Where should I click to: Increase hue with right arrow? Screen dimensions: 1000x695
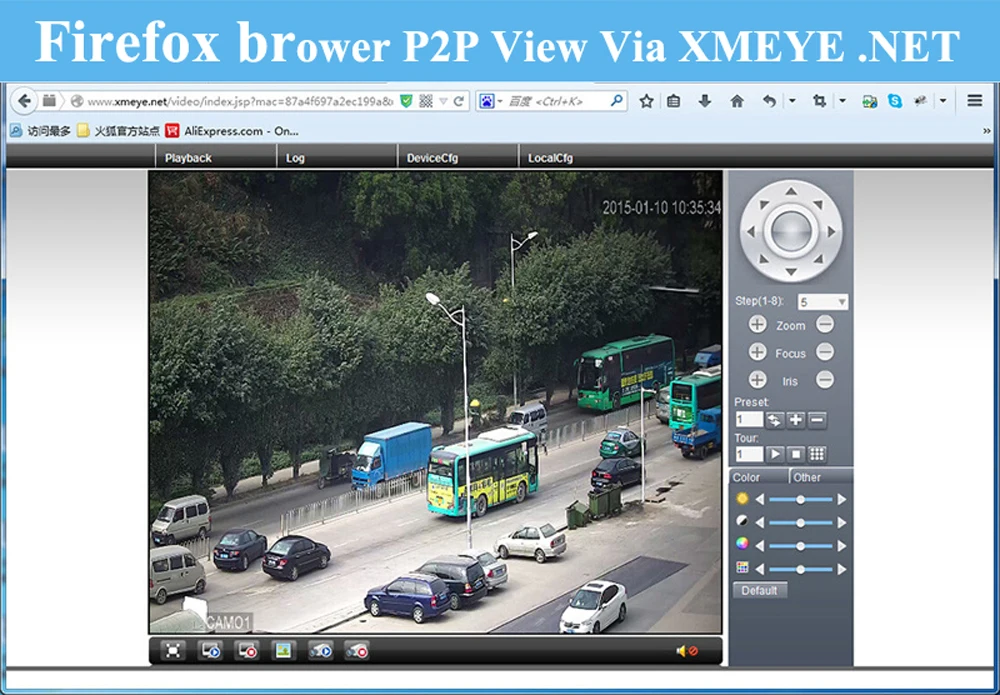click(842, 569)
